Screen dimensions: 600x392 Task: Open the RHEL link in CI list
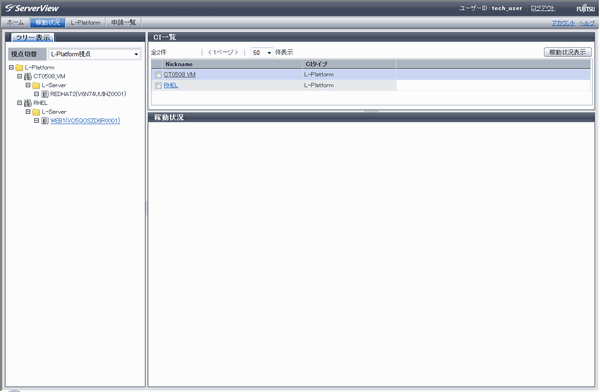coord(171,85)
